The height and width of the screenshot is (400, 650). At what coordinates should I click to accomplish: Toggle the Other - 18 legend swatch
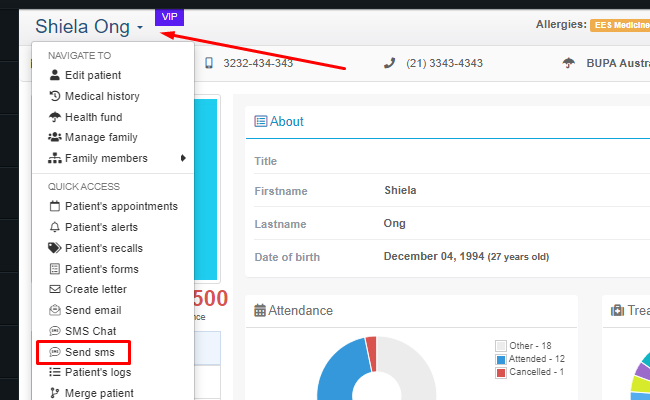tap(501, 346)
